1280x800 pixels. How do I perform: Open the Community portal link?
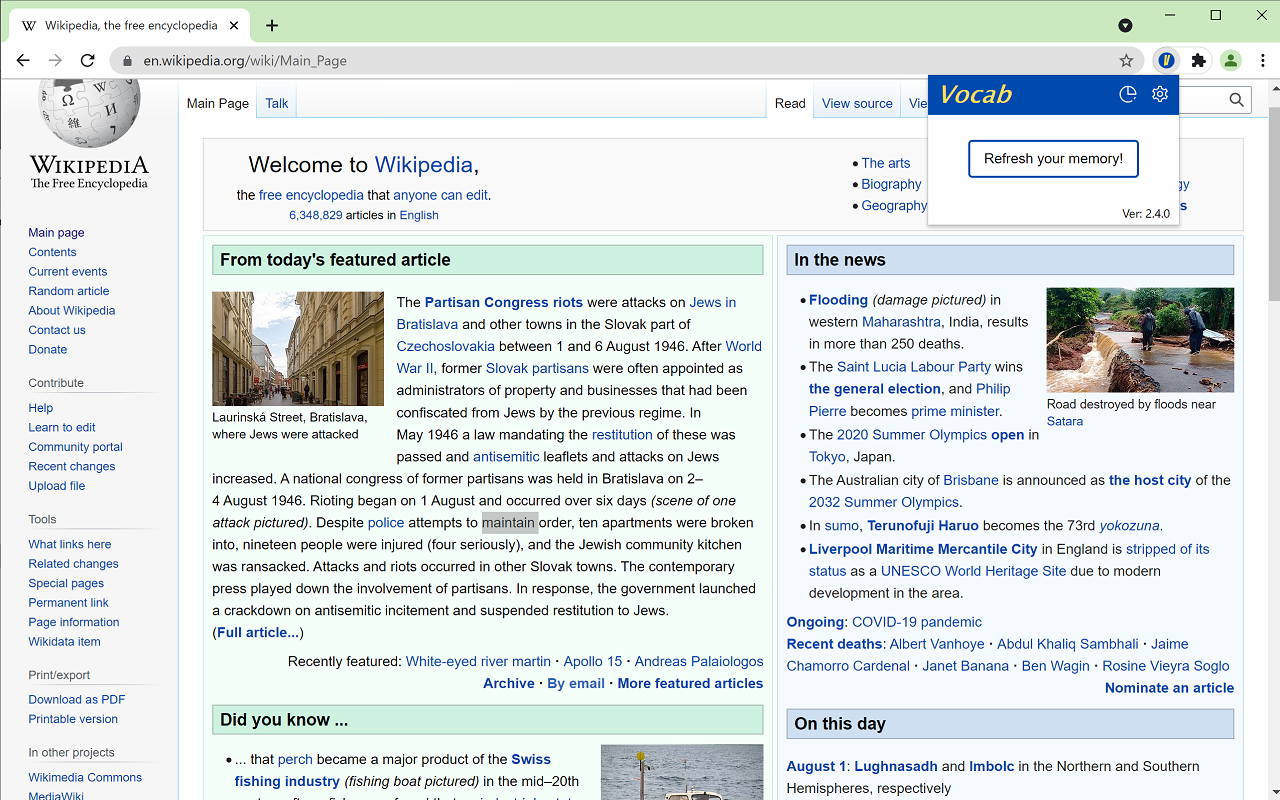tap(75, 447)
